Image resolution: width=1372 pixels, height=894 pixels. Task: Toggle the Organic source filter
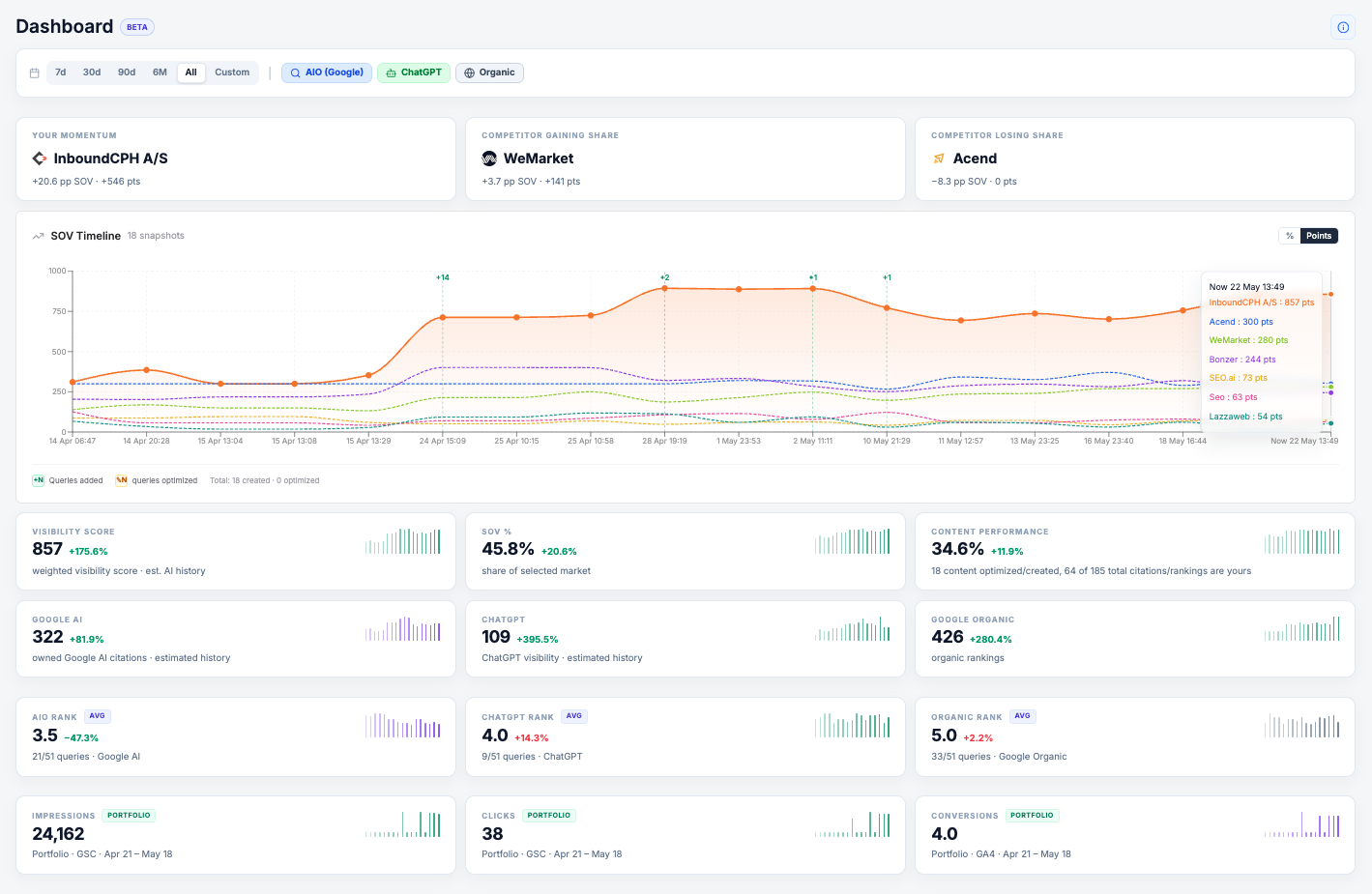489,72
